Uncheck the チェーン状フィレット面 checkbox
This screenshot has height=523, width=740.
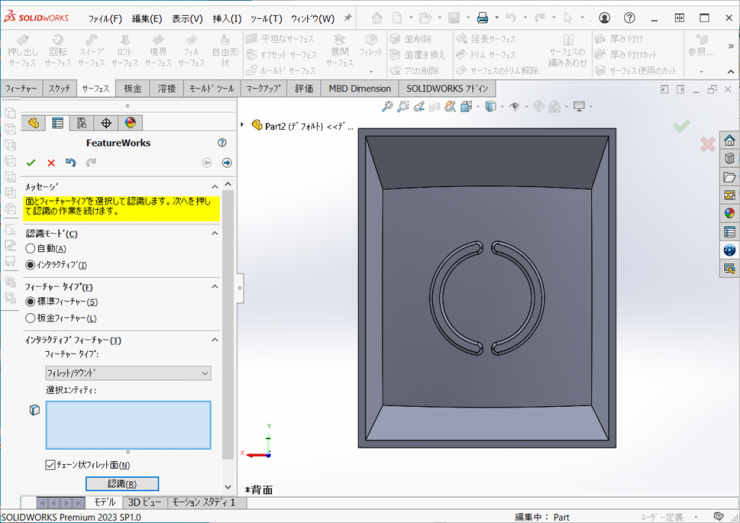(51, 465)
